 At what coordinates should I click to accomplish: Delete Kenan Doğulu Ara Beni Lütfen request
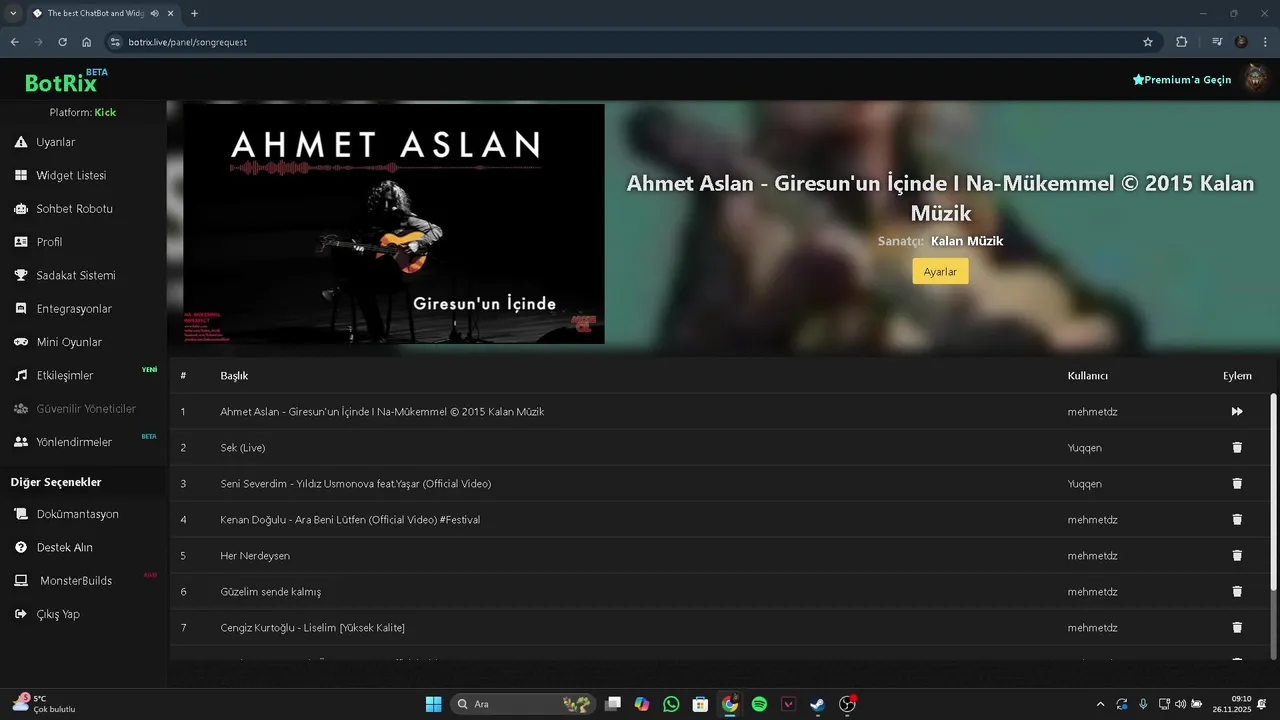1237,520
